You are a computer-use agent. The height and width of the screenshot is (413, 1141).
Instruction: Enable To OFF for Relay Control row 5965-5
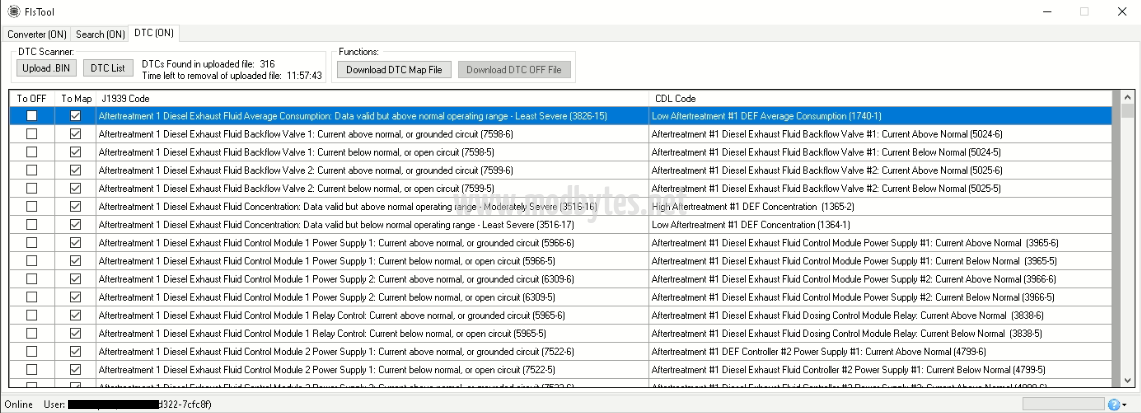click(32, 332)
